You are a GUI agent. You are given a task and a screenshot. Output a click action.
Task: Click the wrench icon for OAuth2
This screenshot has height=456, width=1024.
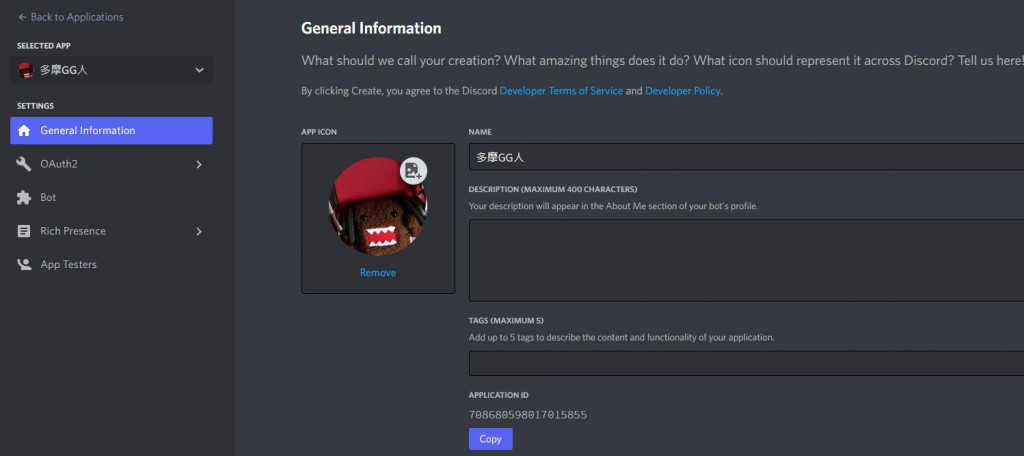pos(24,164)
